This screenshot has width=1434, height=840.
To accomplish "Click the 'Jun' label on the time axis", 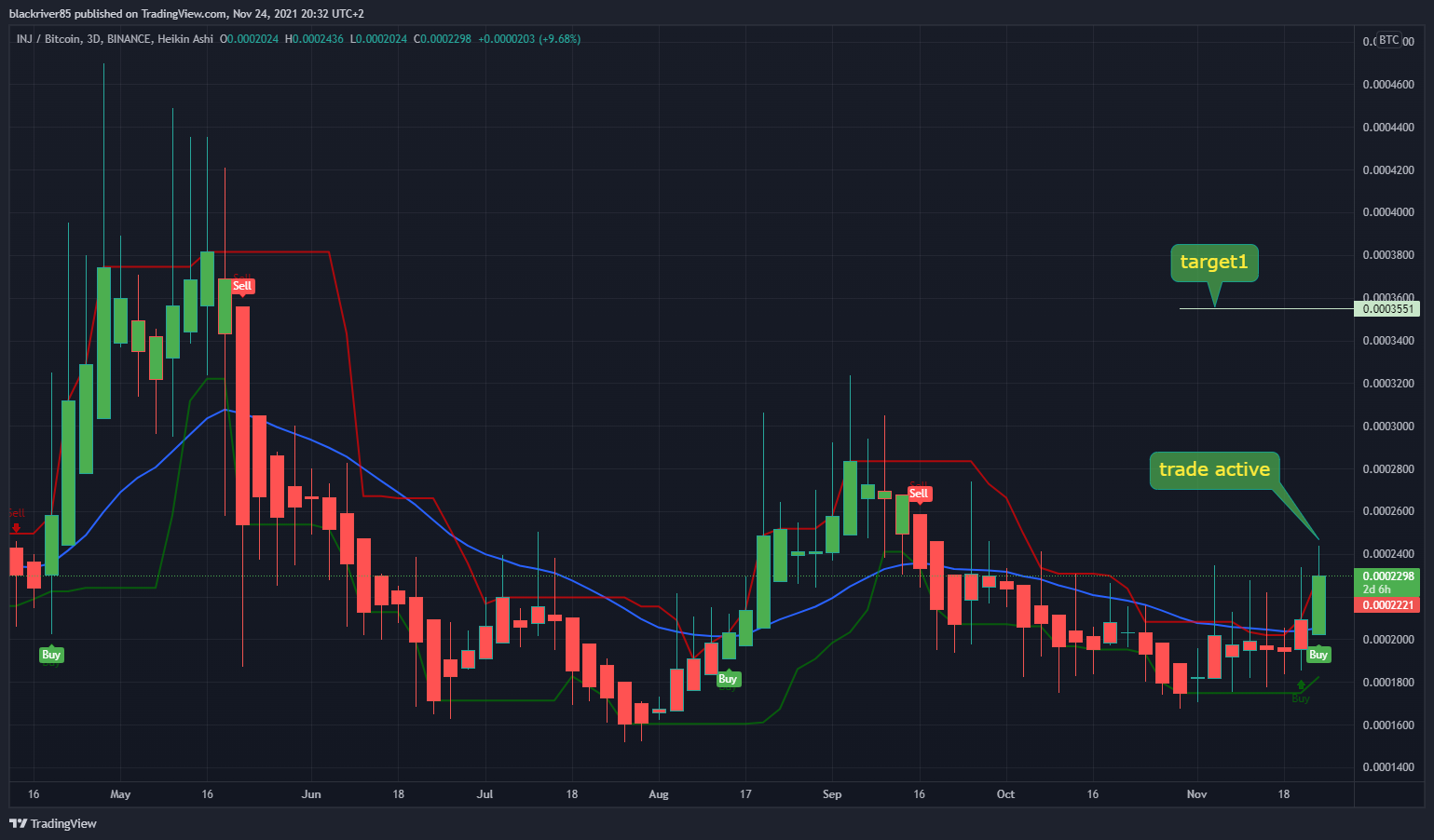I will pyautogui.click(x=311, y=794).
